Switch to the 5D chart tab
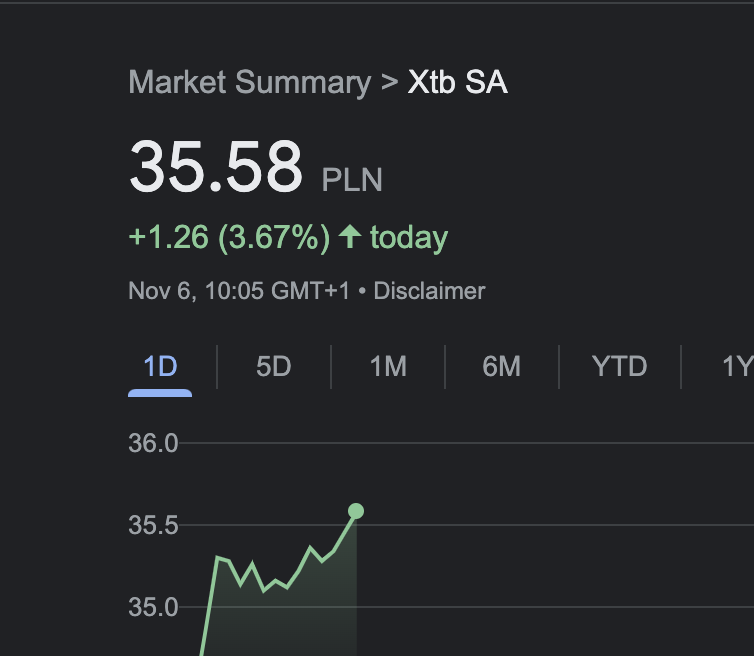754x656 pixels. (273, 367)
